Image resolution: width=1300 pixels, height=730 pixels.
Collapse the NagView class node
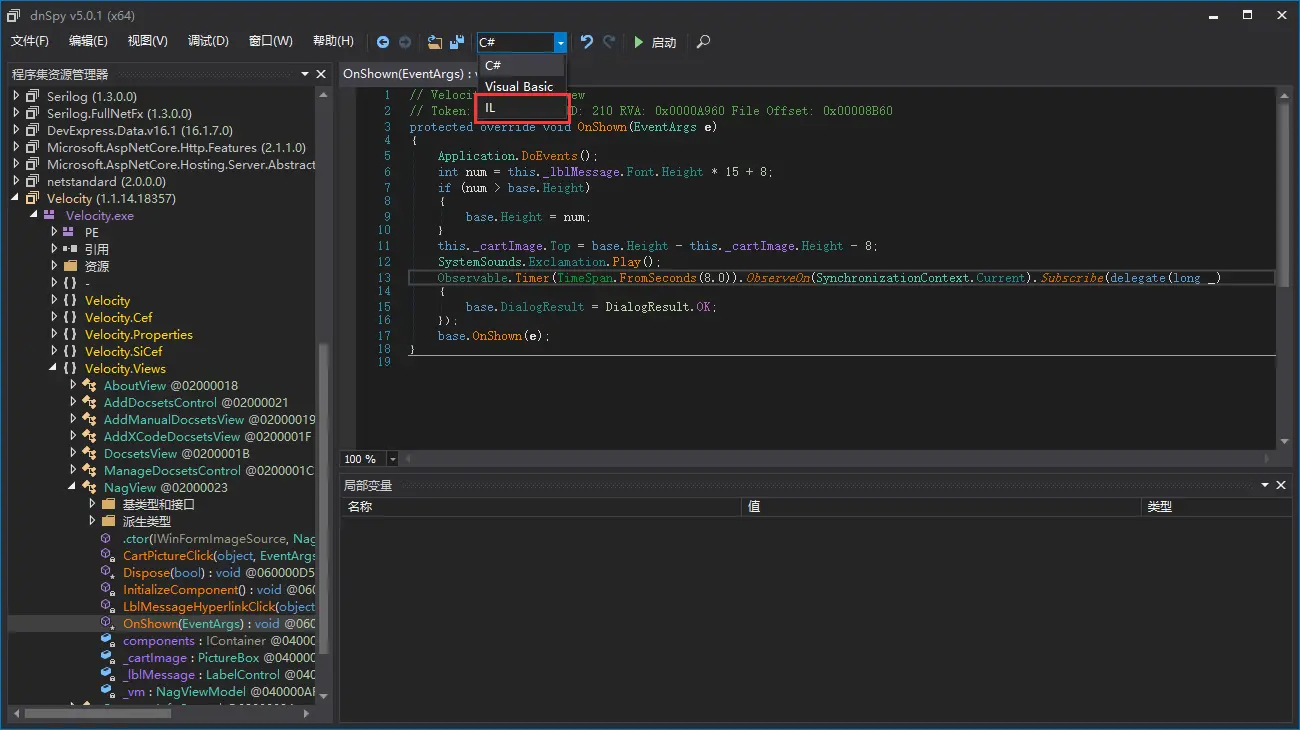pos(73,488)
